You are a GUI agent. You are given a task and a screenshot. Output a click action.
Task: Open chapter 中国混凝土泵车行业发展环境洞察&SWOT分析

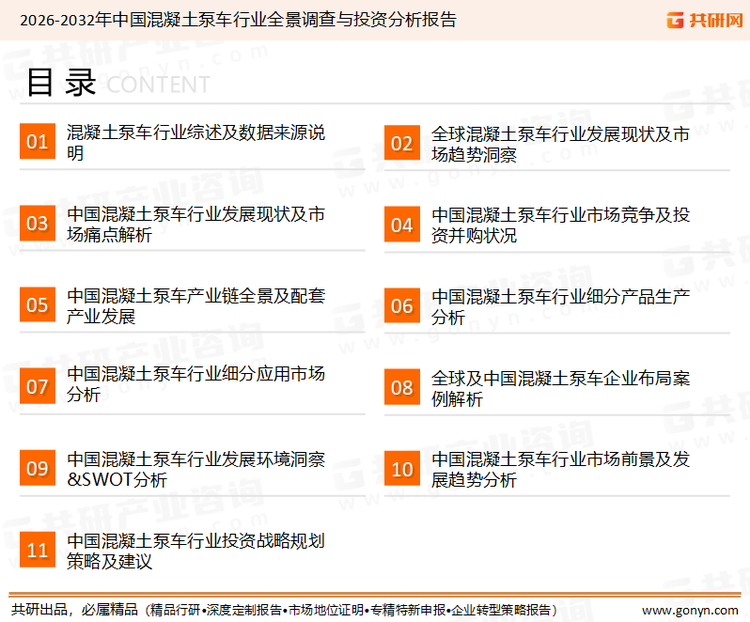pos(196,469)
